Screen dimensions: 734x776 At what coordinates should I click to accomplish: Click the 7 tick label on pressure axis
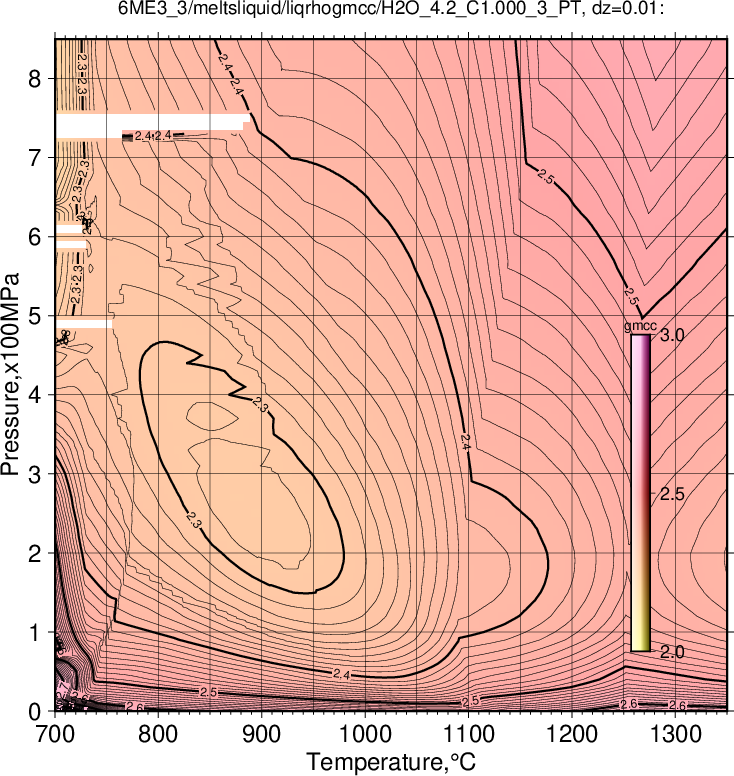(35, 158)
